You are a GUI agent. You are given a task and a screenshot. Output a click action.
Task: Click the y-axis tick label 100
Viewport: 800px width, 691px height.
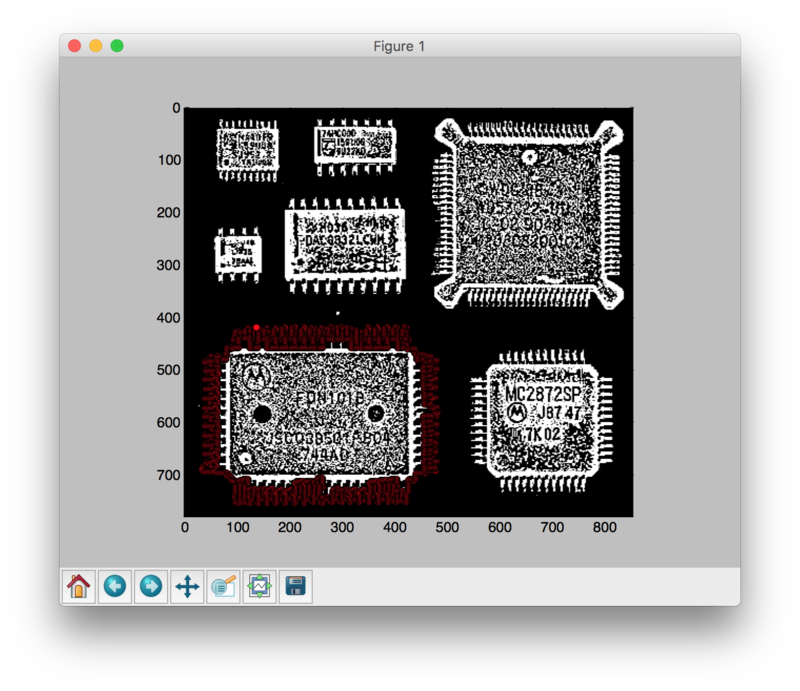(169, 160)
